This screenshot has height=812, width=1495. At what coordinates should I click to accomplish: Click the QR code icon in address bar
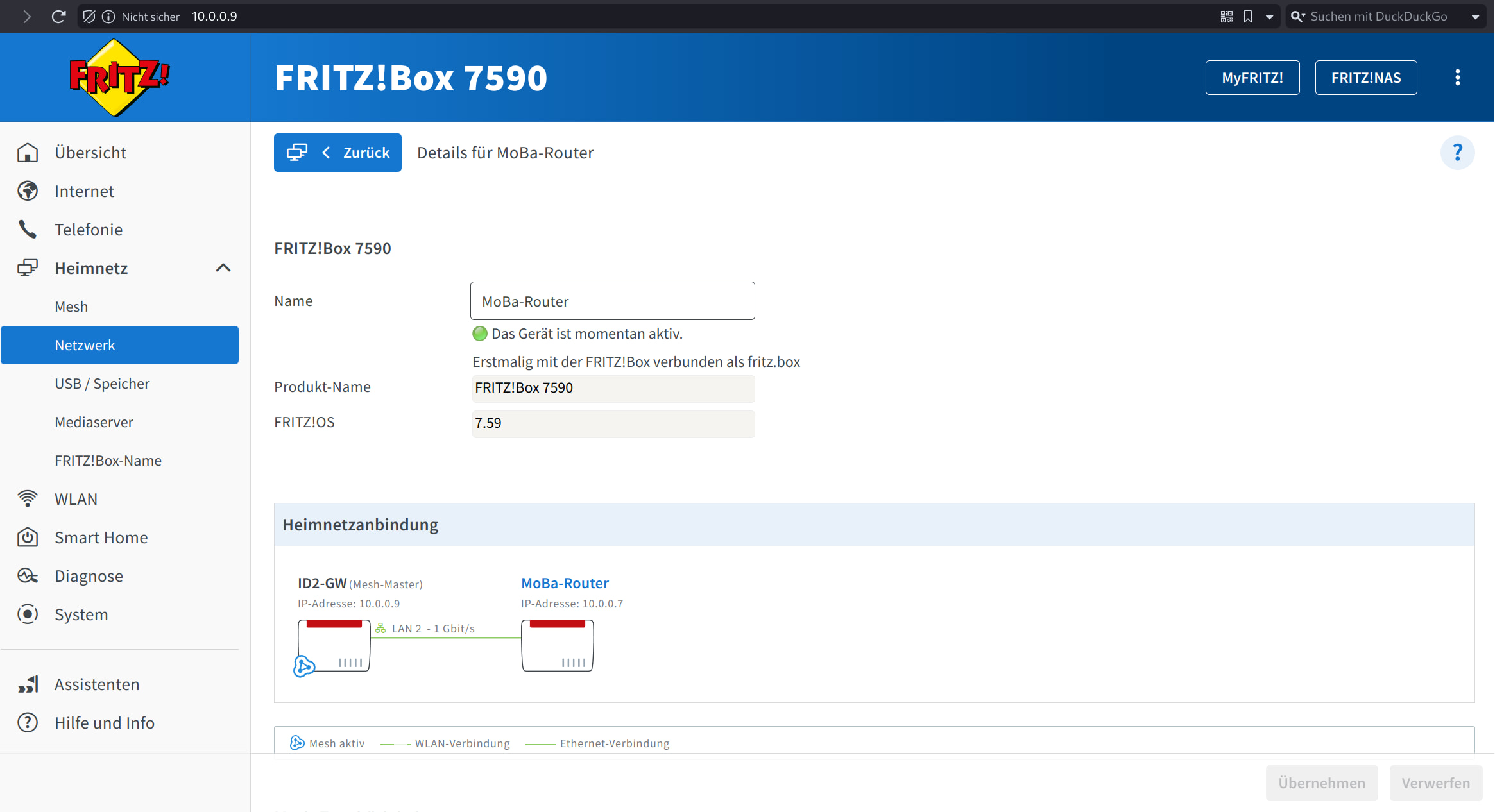(1226, 17)
